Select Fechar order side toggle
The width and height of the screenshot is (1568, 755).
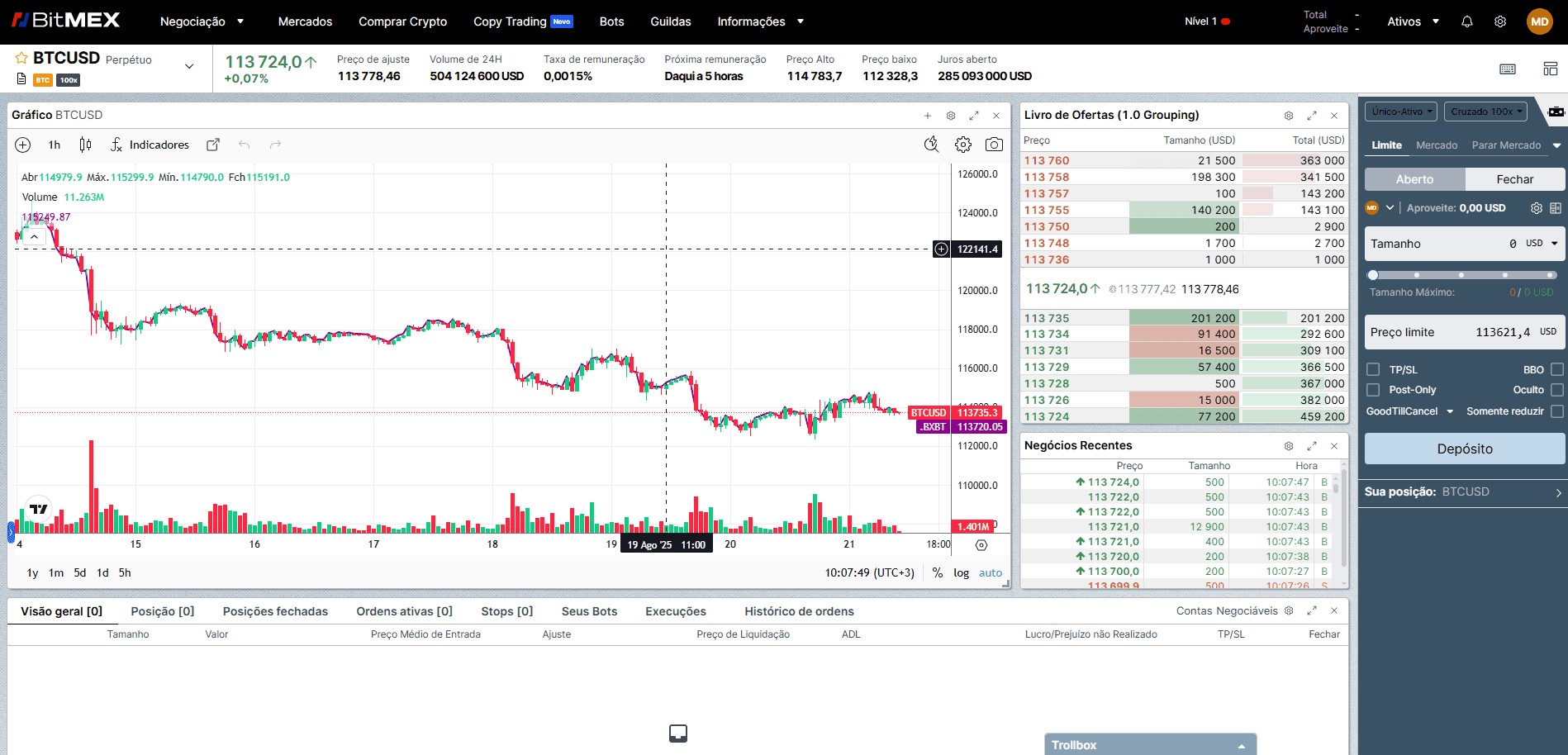[1515, 179]
